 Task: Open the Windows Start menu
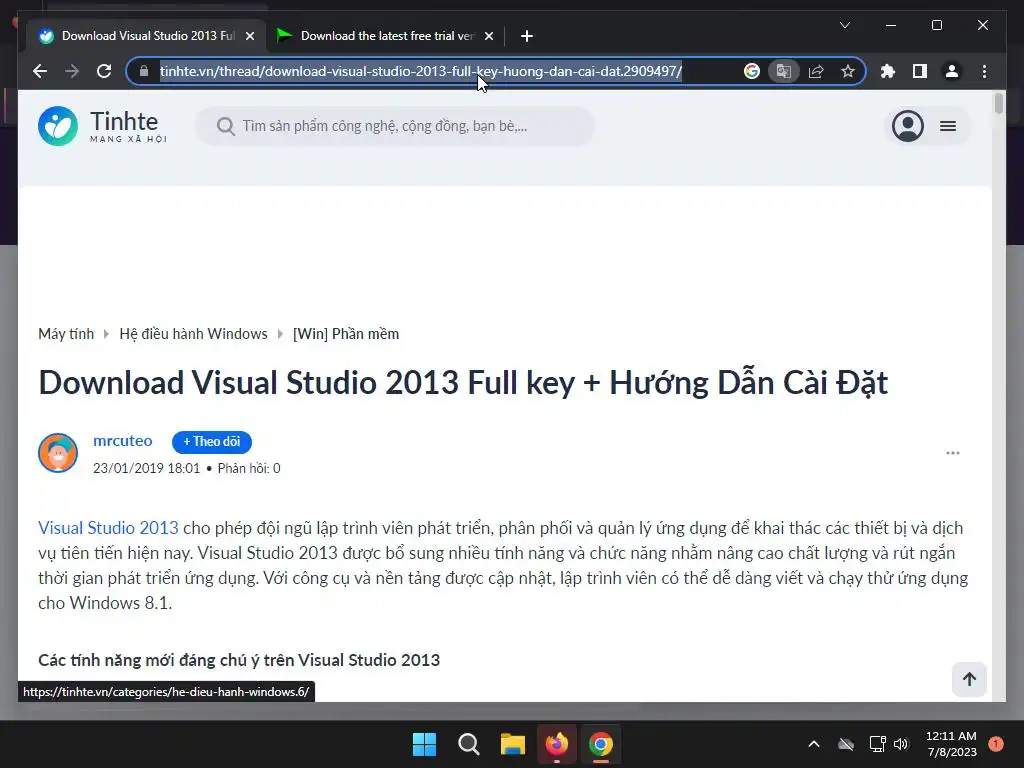(x=424, y=744)
